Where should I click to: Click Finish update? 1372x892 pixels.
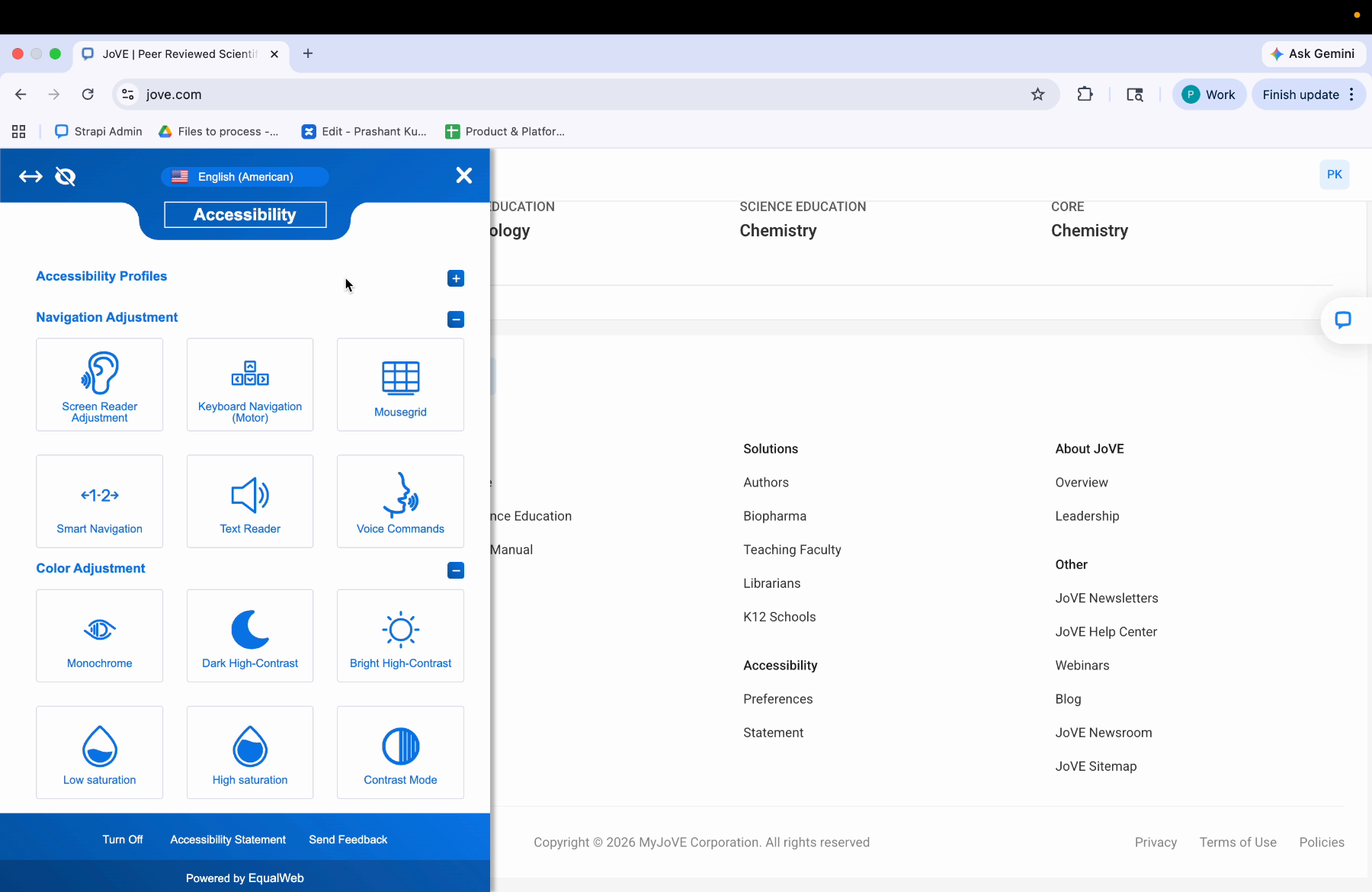click(x=1300, y=95)
